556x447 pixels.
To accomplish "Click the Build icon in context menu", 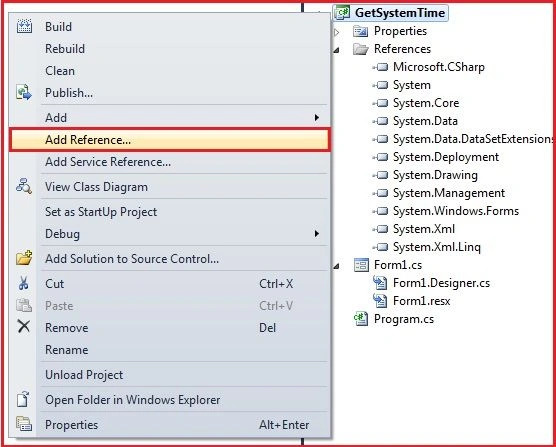I will tap(24, 27).
